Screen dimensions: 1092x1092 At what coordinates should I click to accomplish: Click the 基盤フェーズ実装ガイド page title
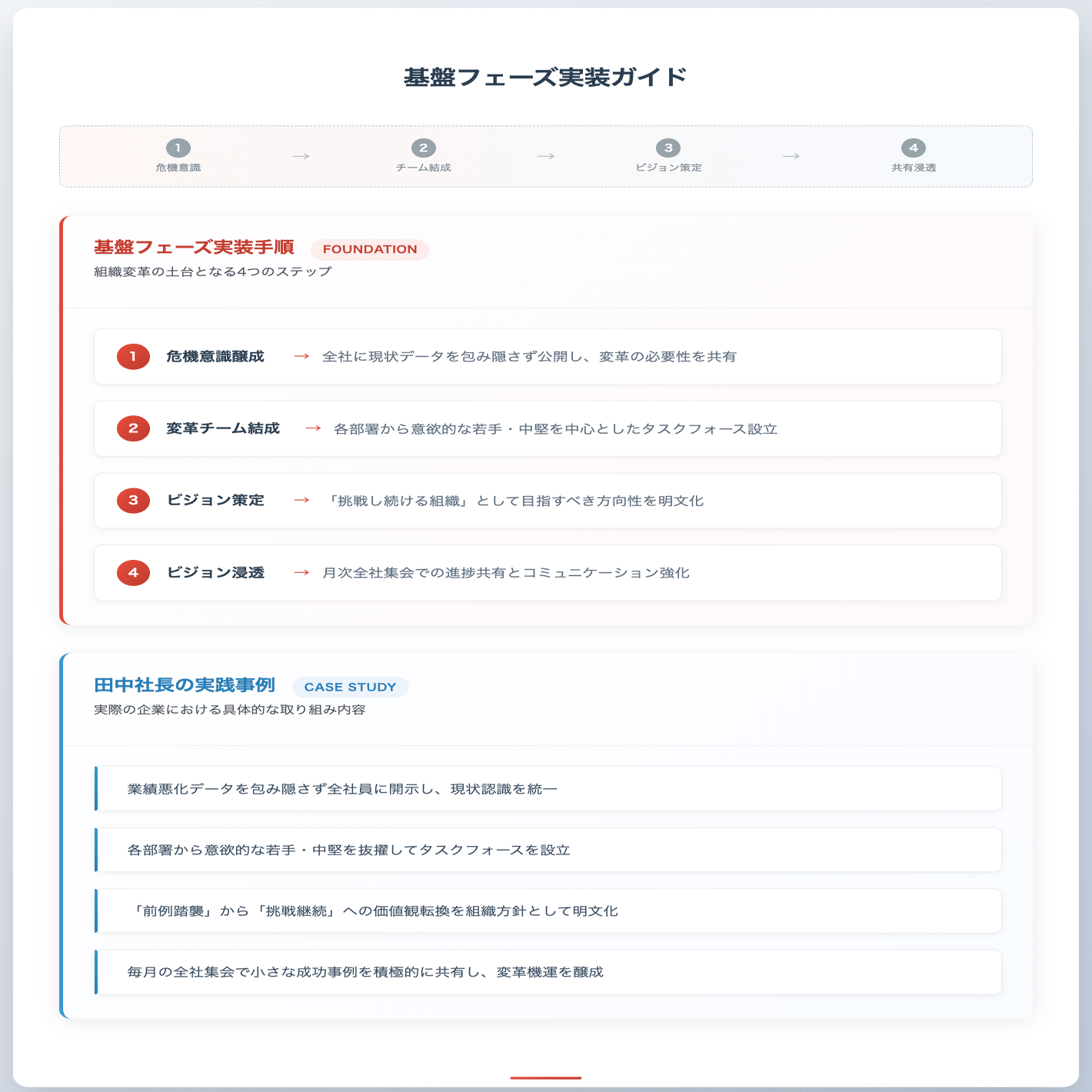tap(546, 75)
